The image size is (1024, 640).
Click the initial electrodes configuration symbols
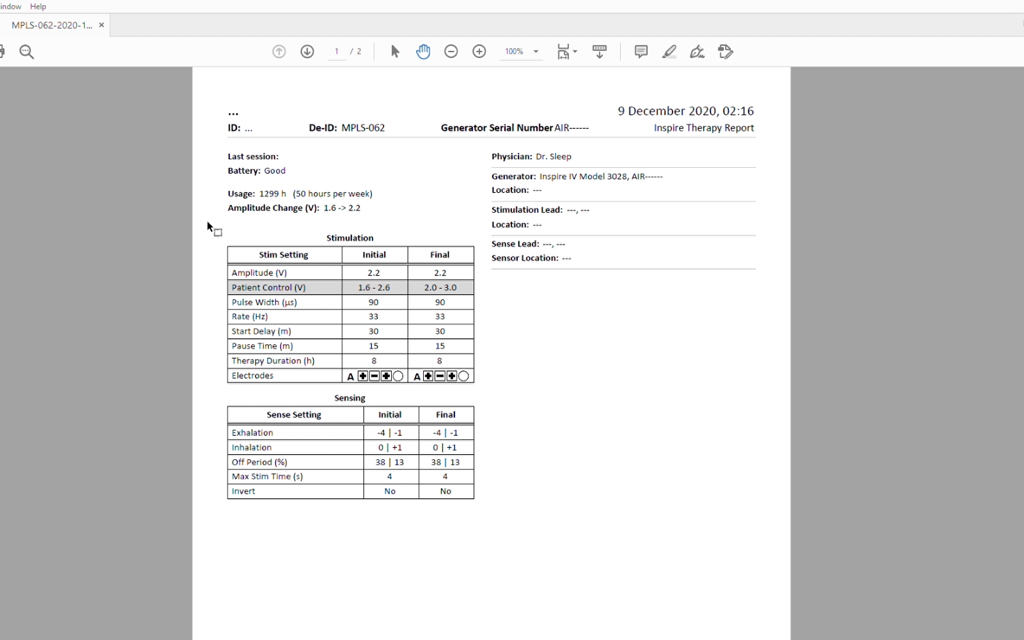375,376
